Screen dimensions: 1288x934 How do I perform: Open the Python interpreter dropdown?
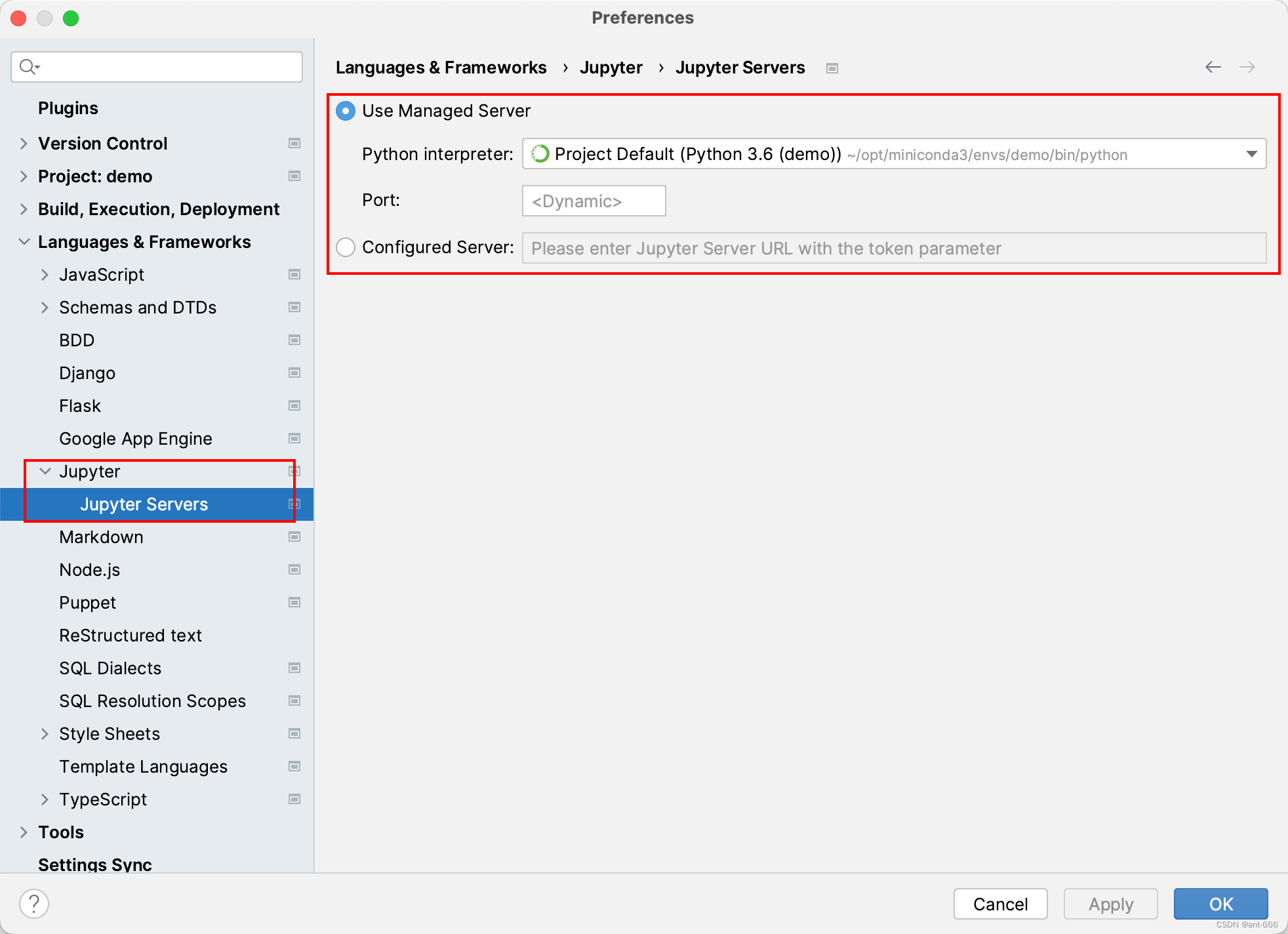[x=893, y=154]
